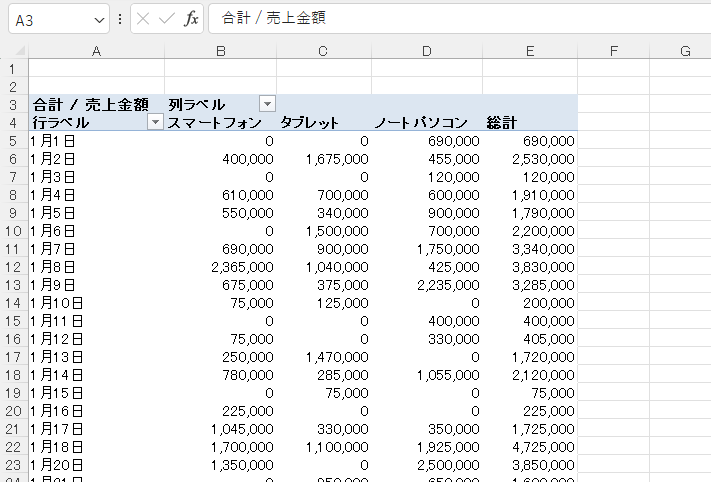Screen dimensions: 711x482
Task: Select column C header
Action: click(x=323, y=51)
